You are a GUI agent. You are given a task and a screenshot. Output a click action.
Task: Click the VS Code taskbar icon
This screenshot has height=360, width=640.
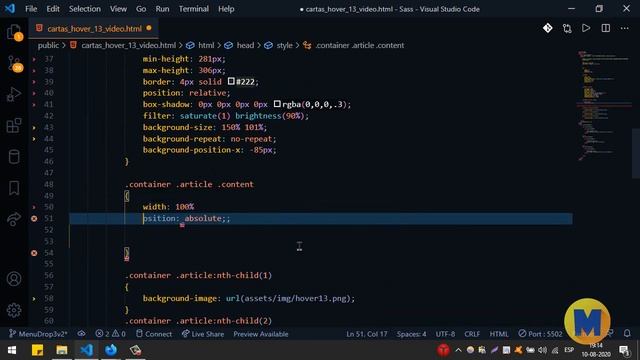[87, 350]
